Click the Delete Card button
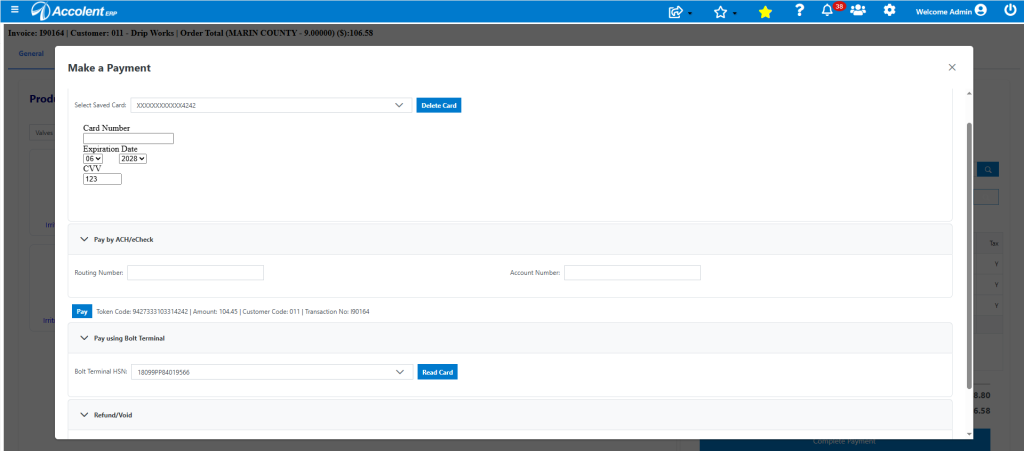The image size is (1024, 451). 439,105
